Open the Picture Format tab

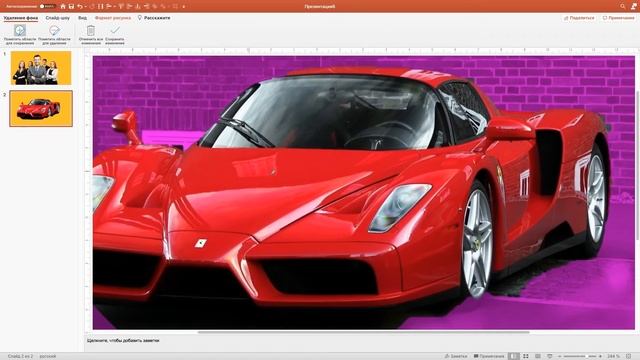pos(113,18)
